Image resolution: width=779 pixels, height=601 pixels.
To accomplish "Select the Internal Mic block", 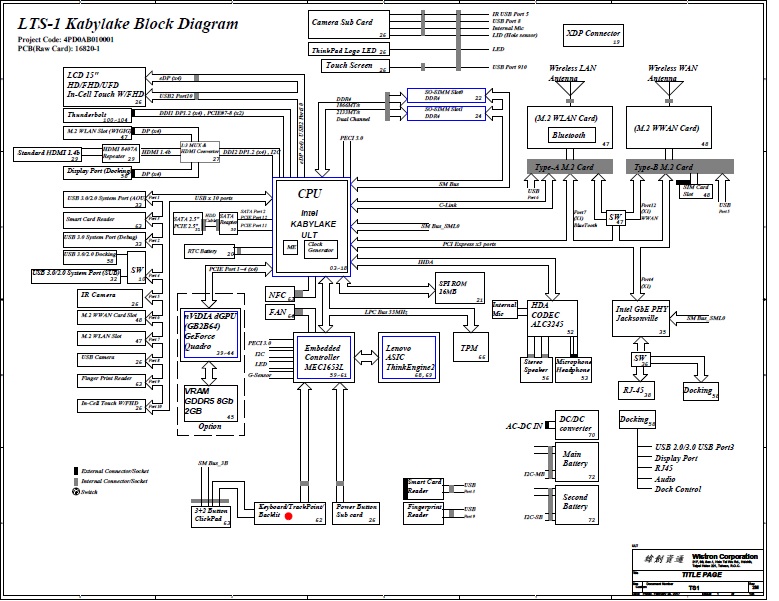I will tap(505, 309).
